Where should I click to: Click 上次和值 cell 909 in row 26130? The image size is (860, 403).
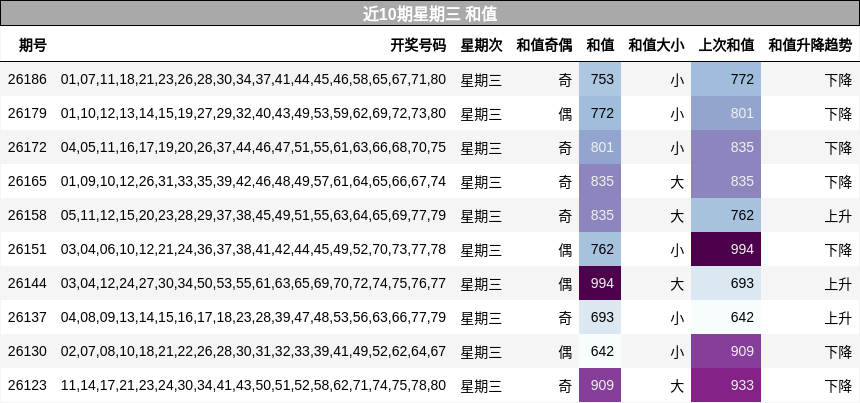pos(726,351)
